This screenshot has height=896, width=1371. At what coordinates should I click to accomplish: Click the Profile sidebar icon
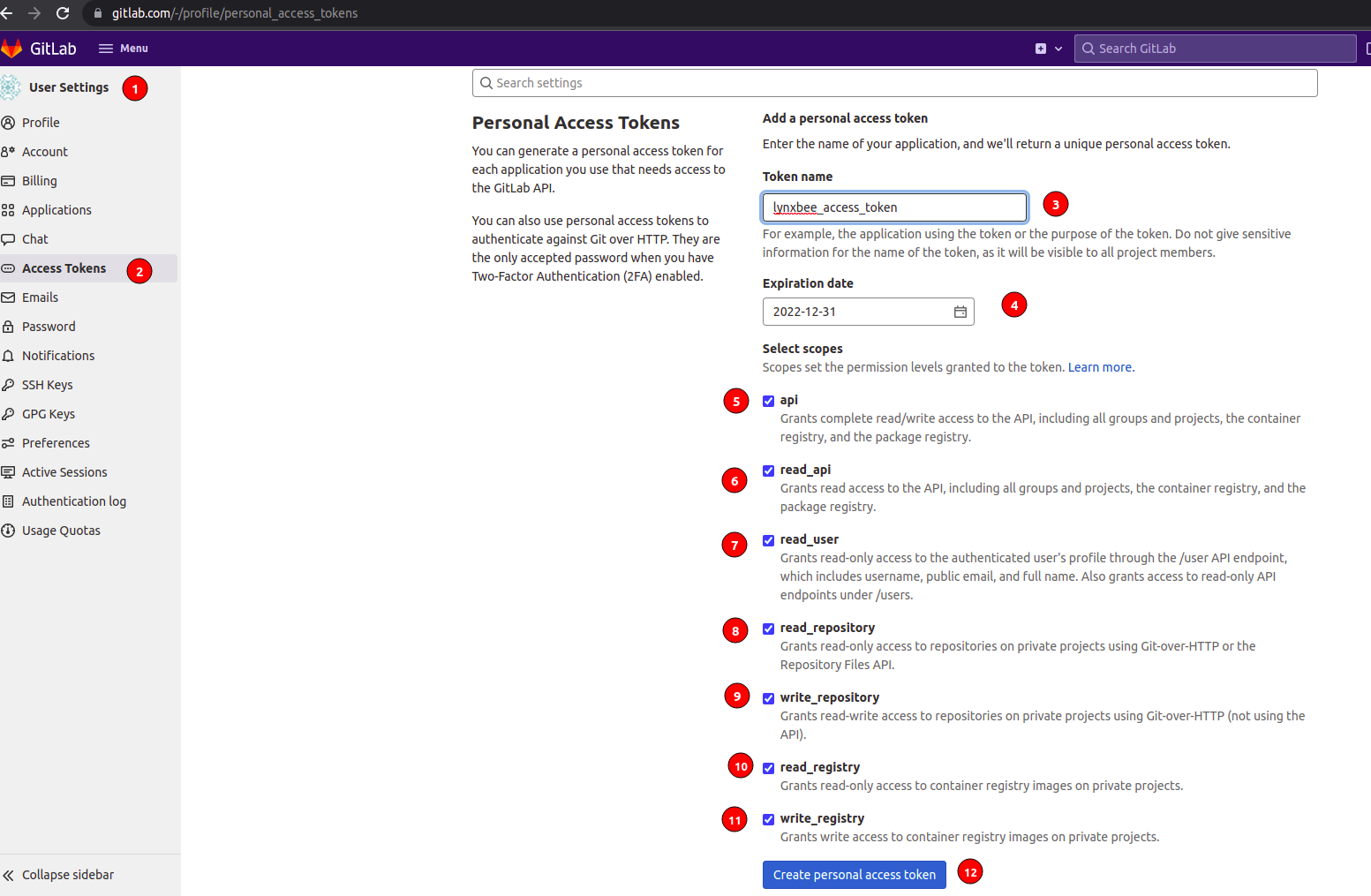[x=8, y=123]
